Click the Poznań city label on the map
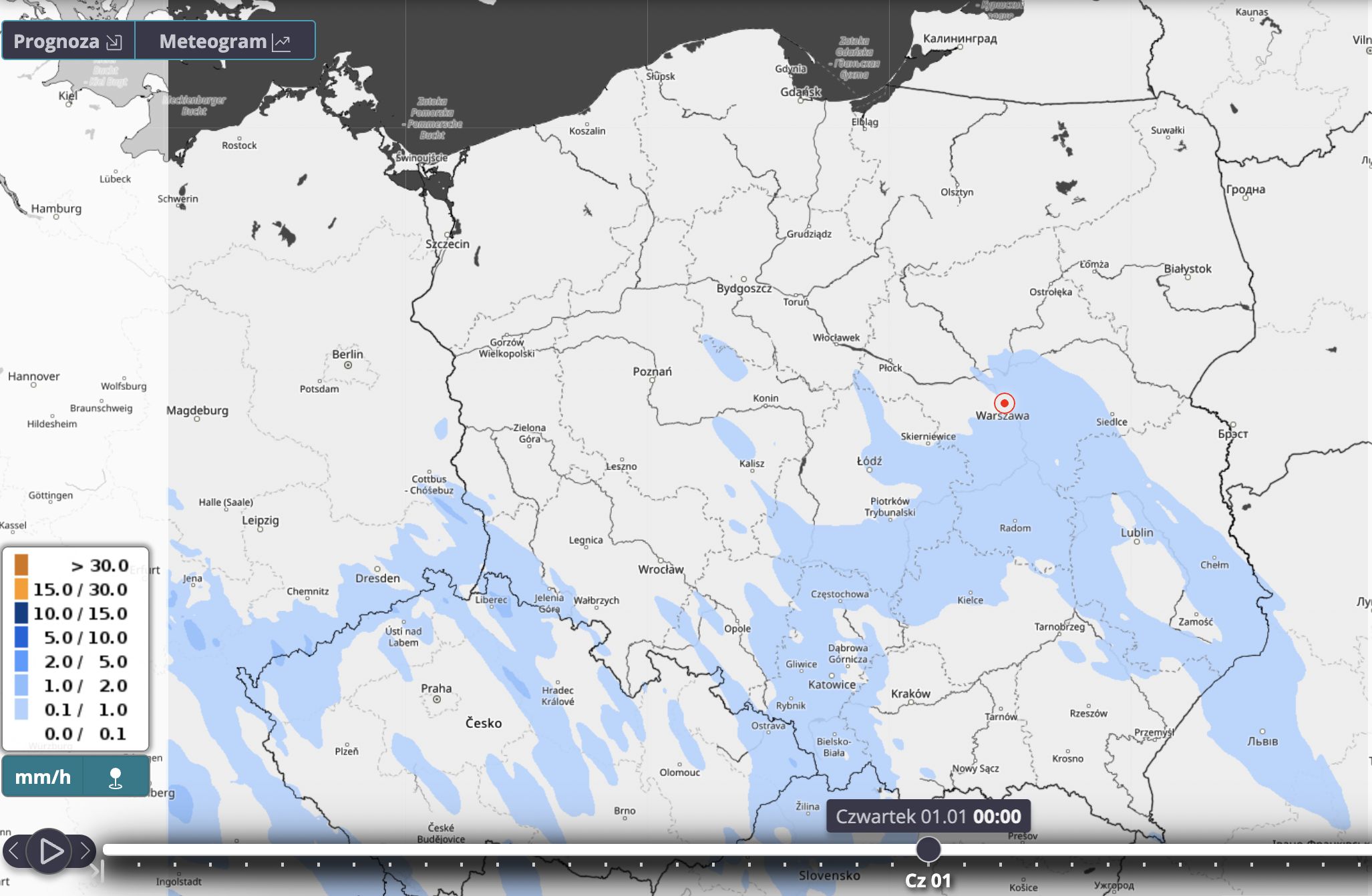The height and width of the screenshot is (896, 1372). click(652, 371)
